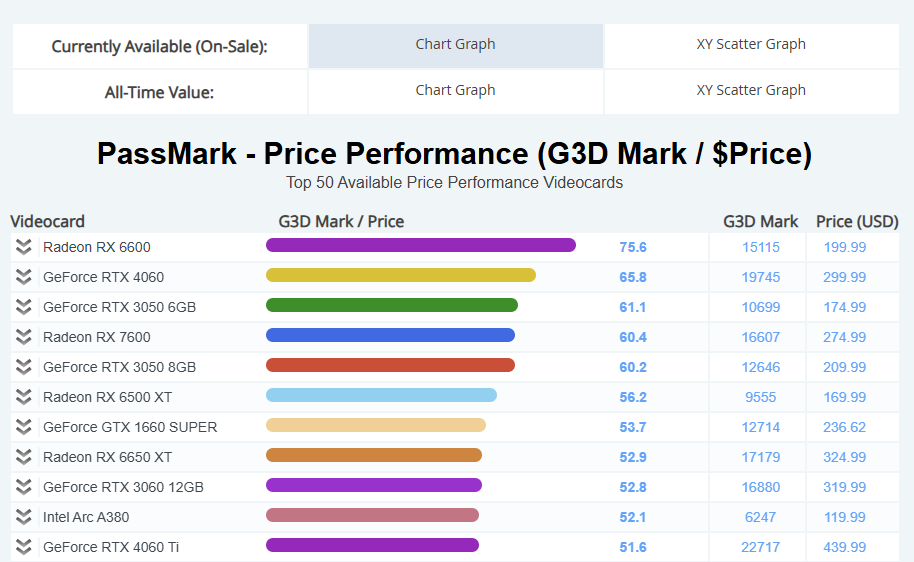Click G3D Mark score 22717 for RTX 4060 Ti
Image resolution: width=914 pixels, height=562 pixels.
pyautogui.click(x=761, y=547)
